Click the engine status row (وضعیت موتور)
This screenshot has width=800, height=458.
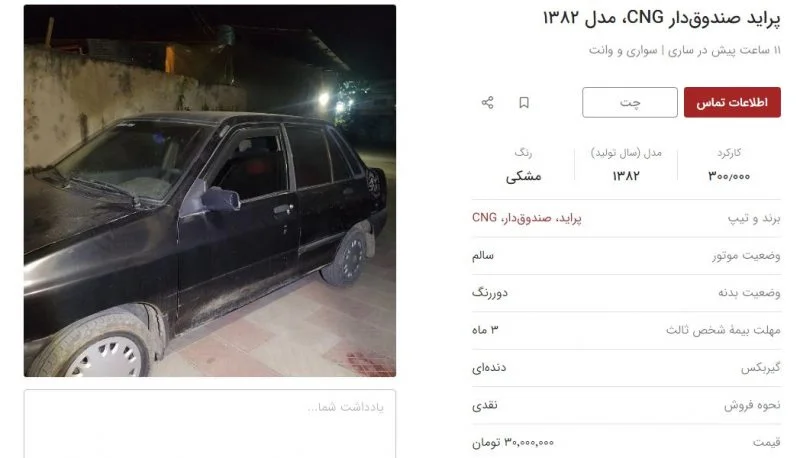point(626,256)
